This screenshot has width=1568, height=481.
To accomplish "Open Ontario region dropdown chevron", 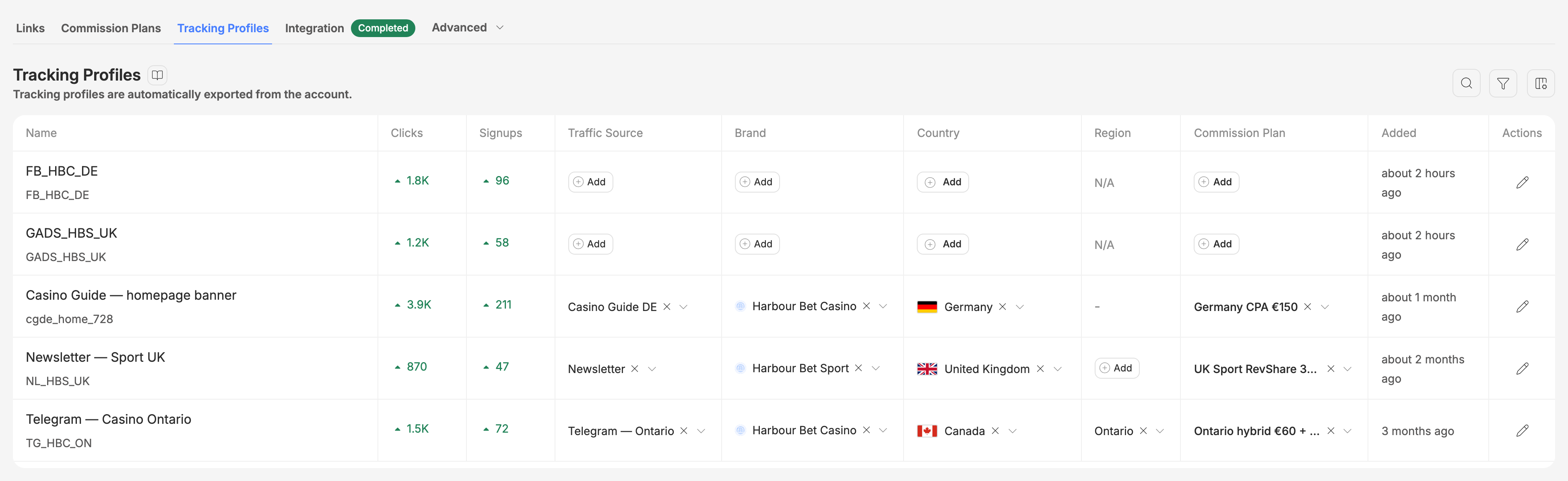I will pyautogui.click(x=1160, y=431).
